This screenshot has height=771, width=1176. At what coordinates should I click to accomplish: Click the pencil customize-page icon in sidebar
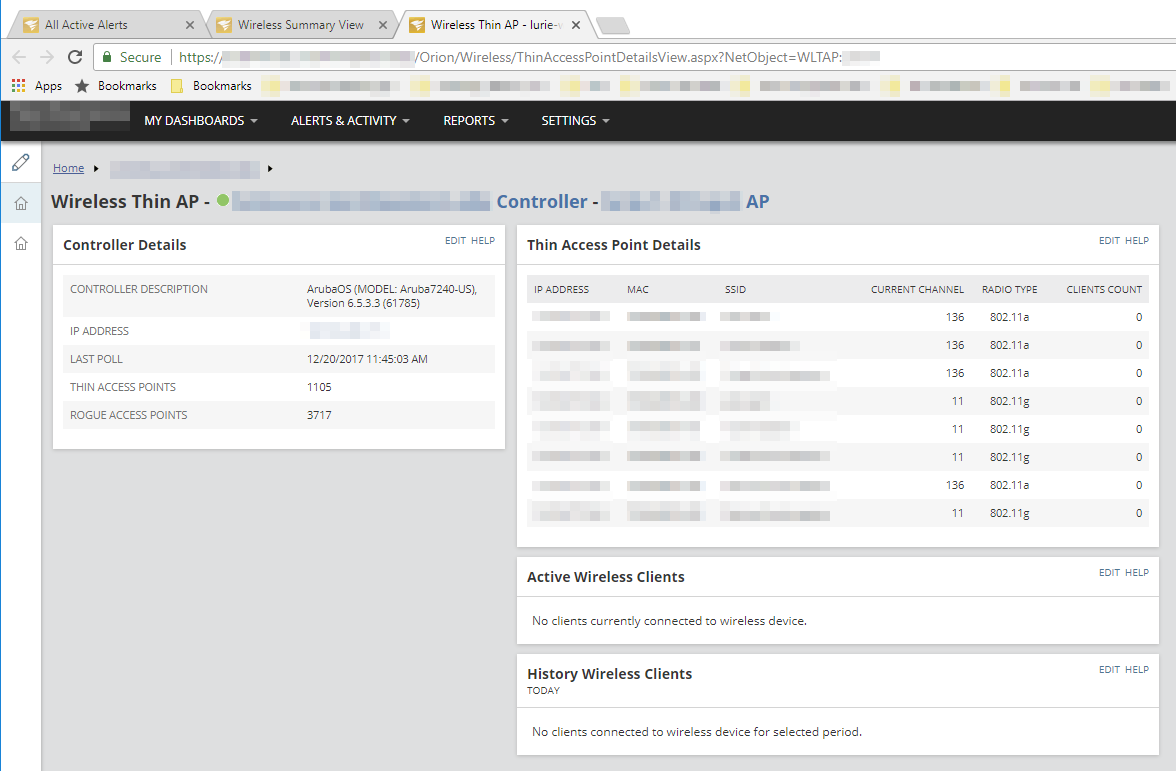[x=21, y=162]
